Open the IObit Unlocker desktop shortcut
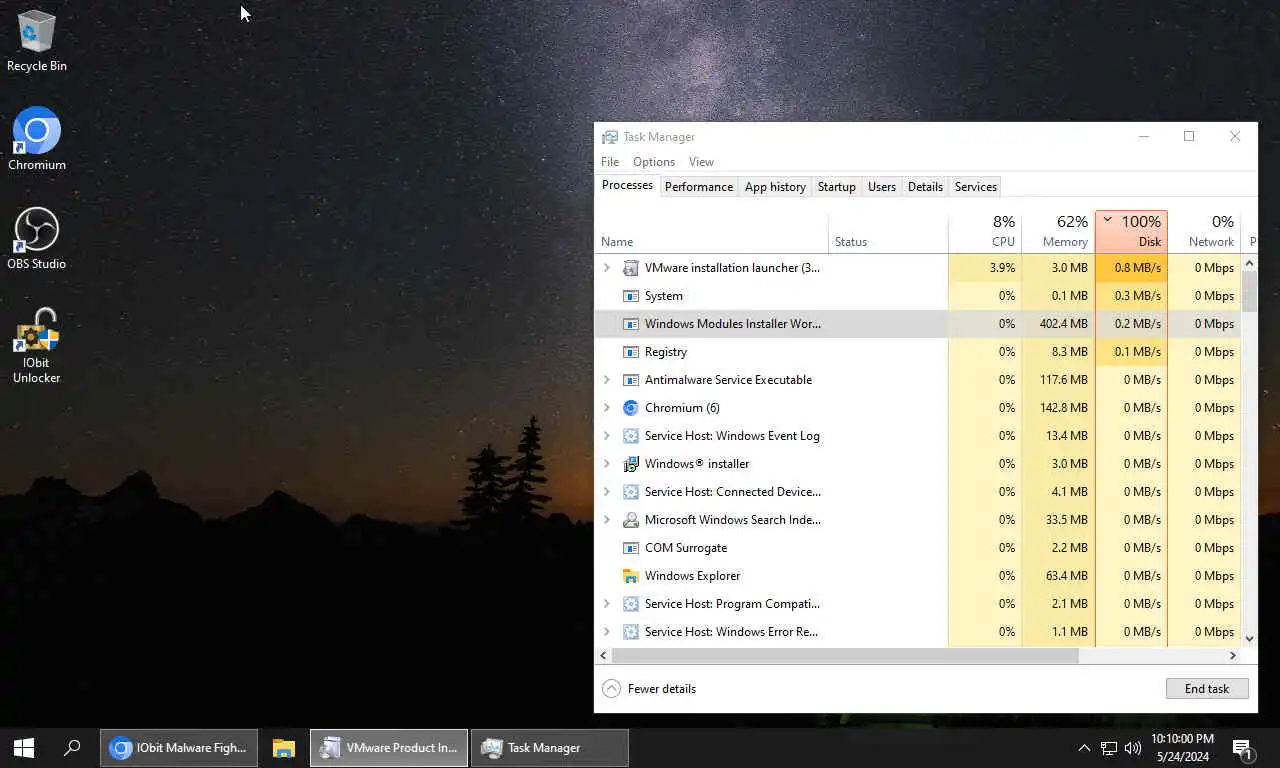Screen dimensions: 1280x768 click(37, 345)
